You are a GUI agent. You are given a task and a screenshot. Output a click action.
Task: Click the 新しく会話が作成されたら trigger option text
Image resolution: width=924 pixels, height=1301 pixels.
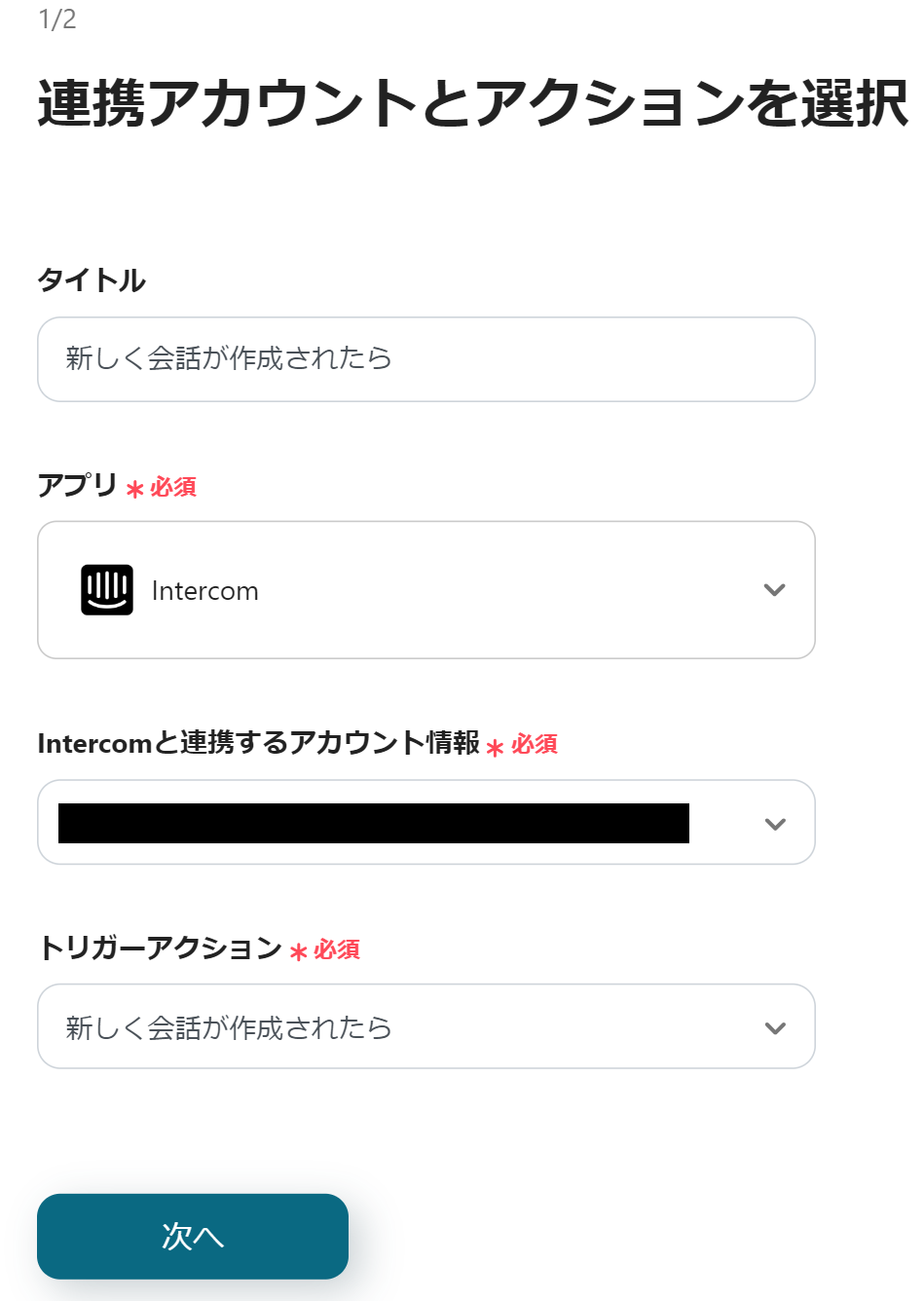[x=229, y=1028]
